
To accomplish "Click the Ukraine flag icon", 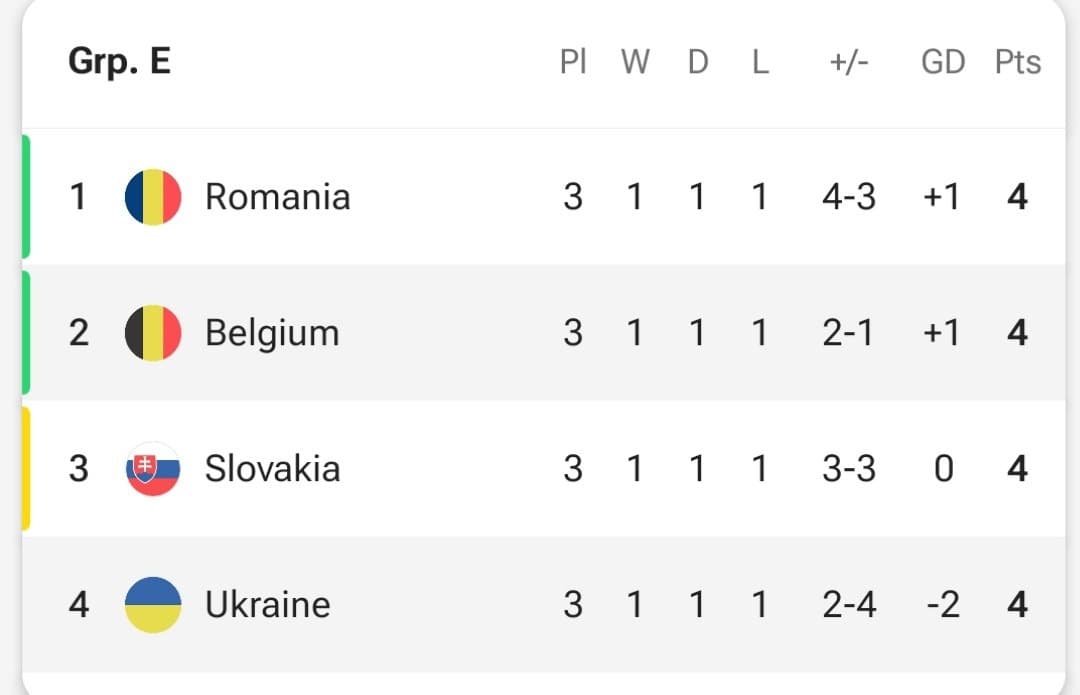I will [x=153, y=605].
